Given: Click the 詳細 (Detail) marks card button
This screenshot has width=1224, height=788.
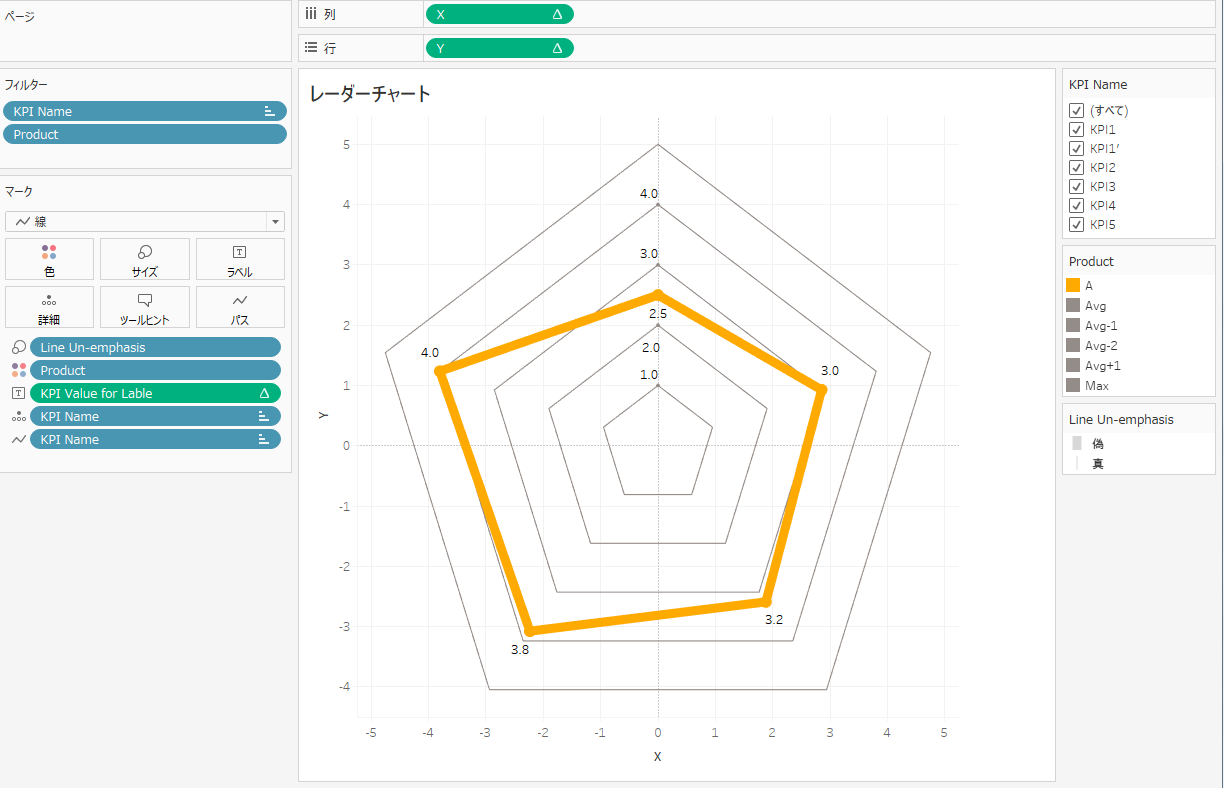Looking at the screenshot, I should (x=49, y=307).
